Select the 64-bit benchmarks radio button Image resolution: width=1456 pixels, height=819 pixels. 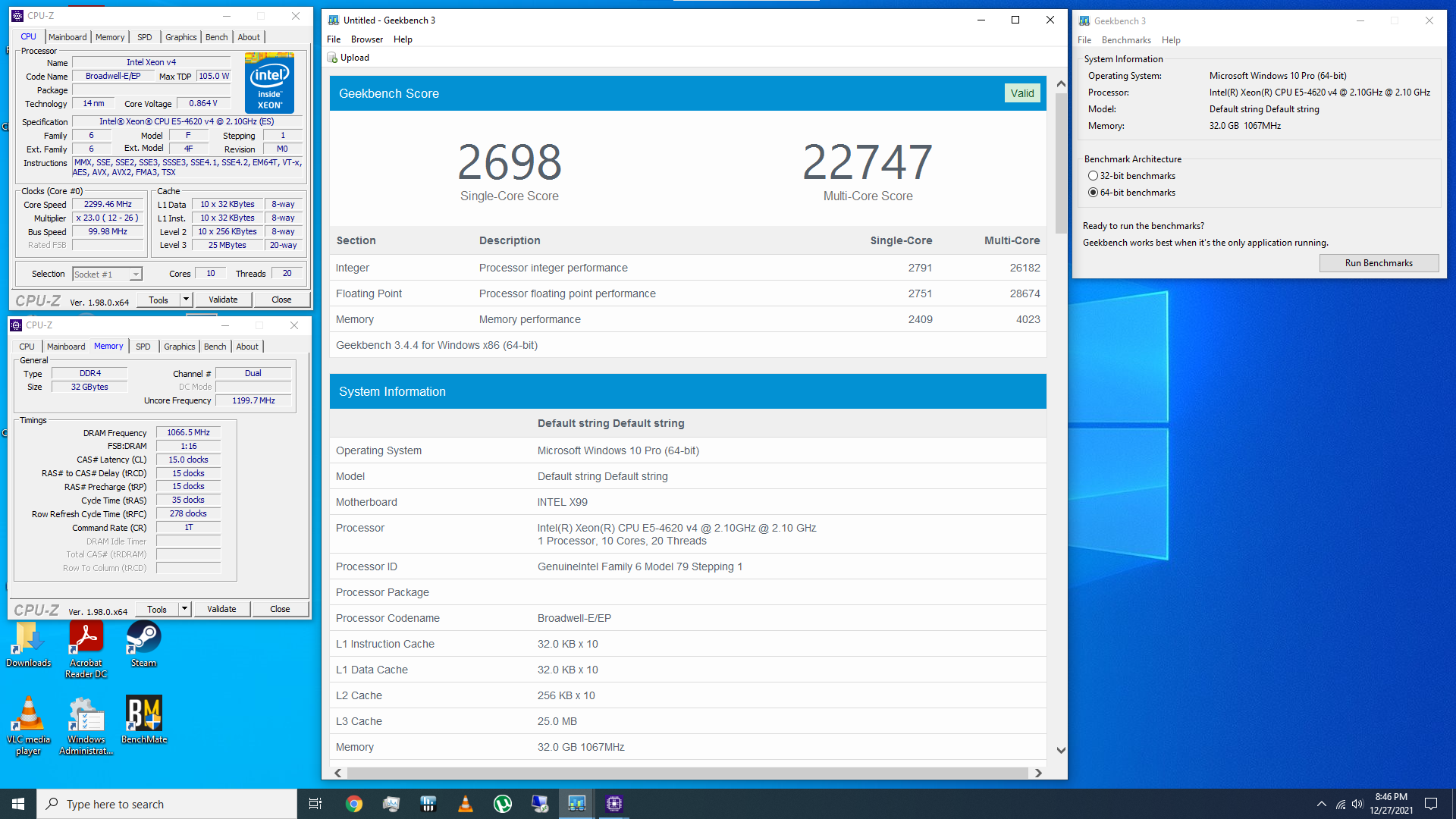pos(1093,193)
